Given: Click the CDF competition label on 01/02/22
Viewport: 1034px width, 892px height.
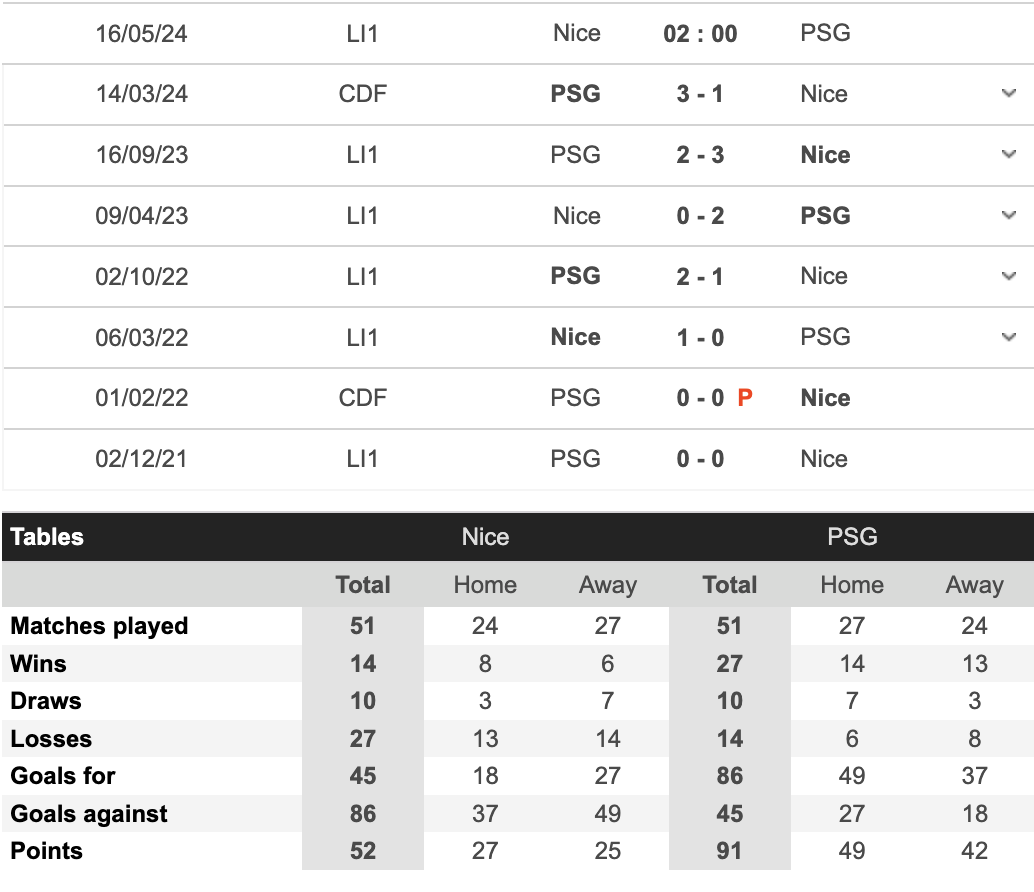Looking at the screenshot, I should (x=363, y=398).
